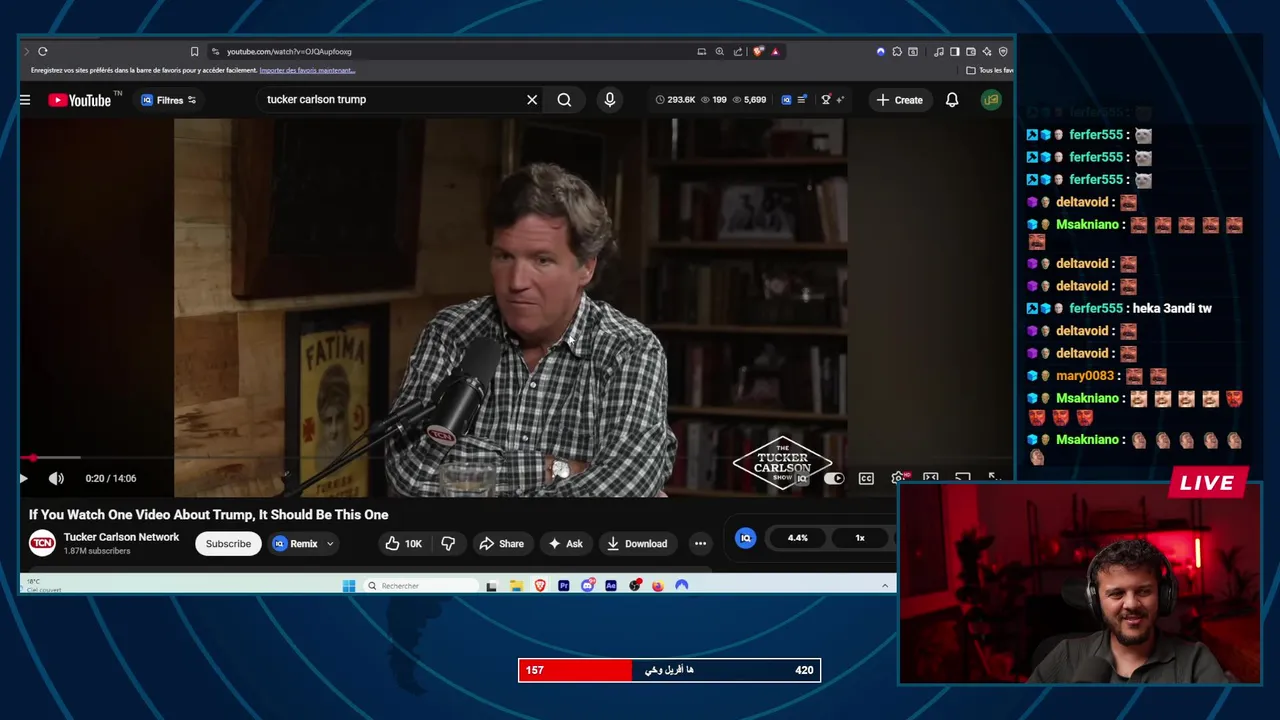Click the 4.4% stat pill

(x=797, y=538)
